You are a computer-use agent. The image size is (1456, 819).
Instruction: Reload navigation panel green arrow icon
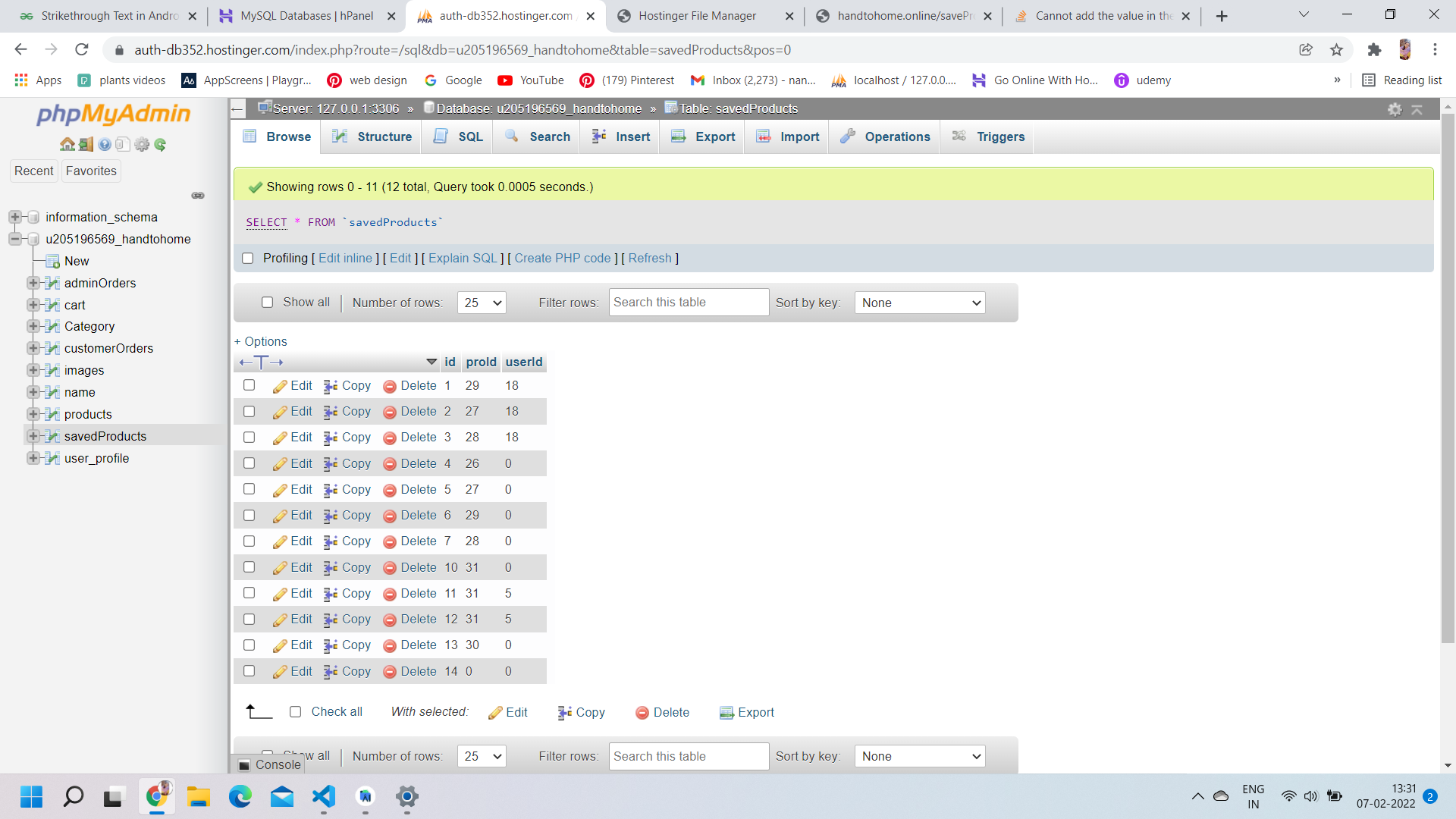pos(160,145)
